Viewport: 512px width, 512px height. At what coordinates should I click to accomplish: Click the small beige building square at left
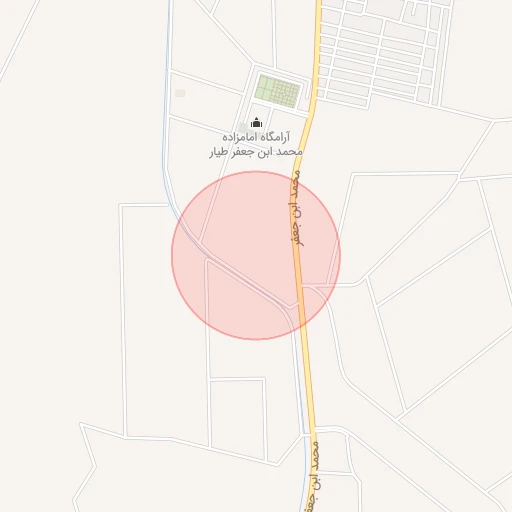click(180, 93)
